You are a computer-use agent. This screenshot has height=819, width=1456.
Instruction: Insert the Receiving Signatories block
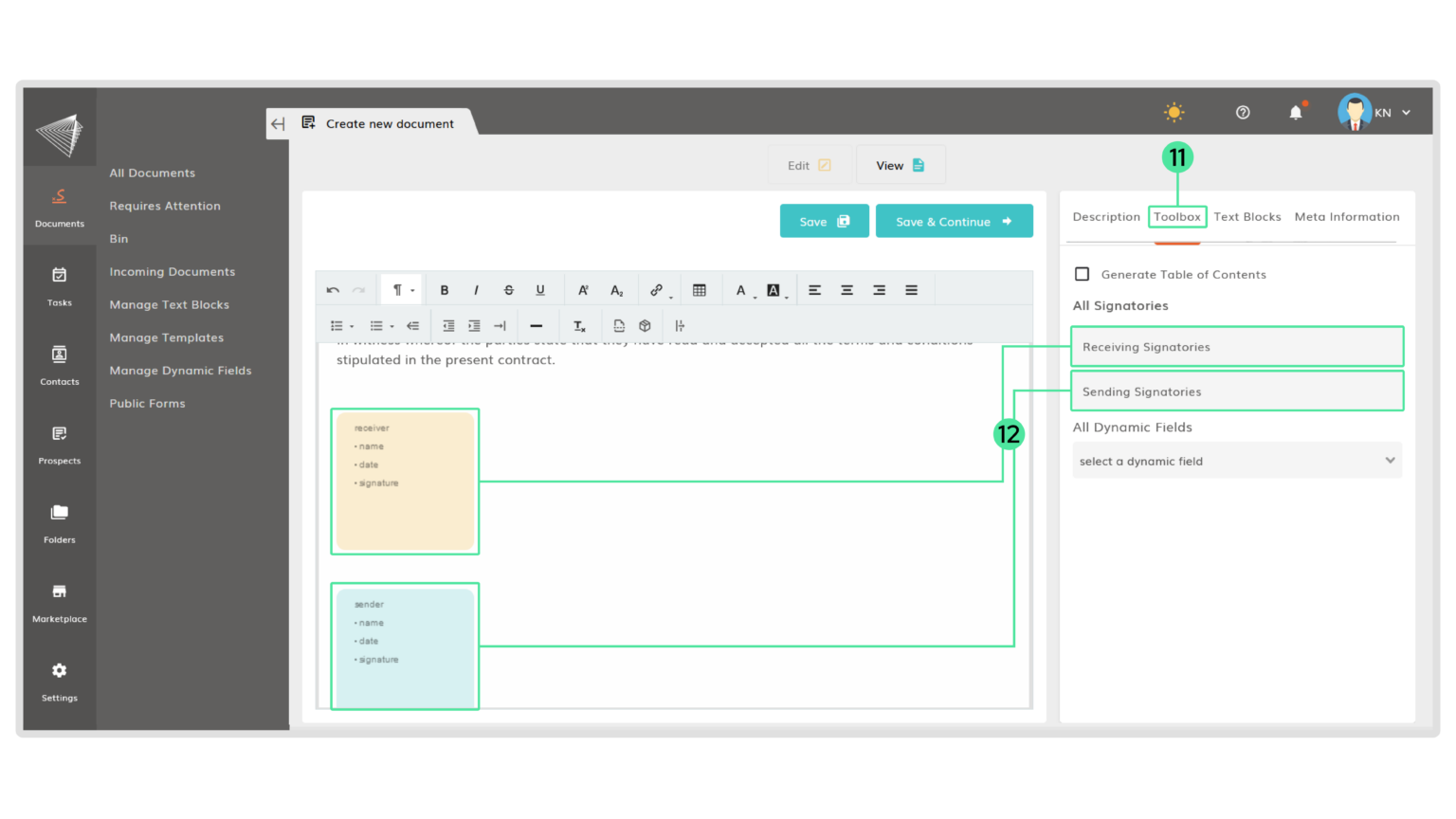click(x=1236, y=347)
